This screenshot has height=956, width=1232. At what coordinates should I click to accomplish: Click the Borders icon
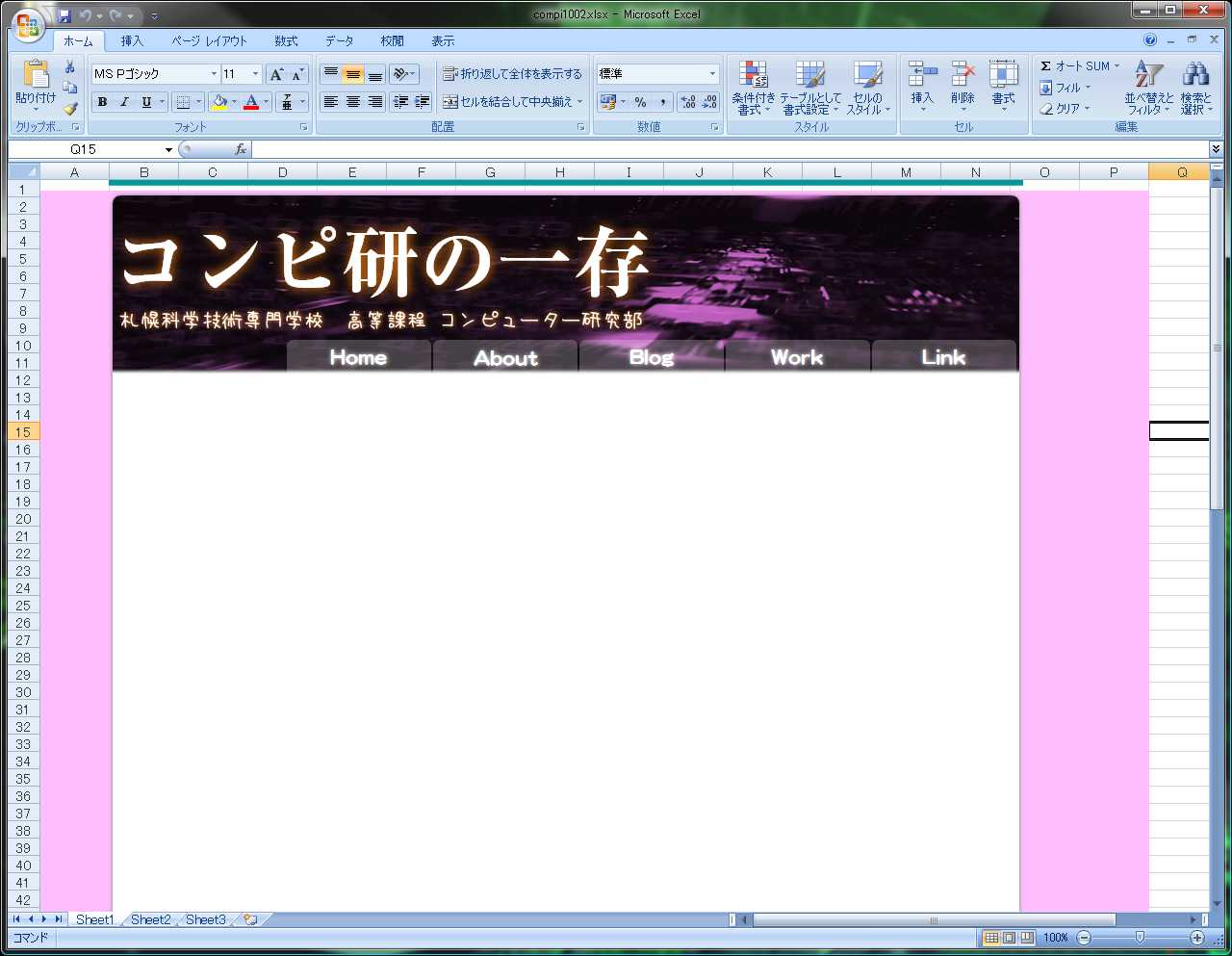pos(183,102)
